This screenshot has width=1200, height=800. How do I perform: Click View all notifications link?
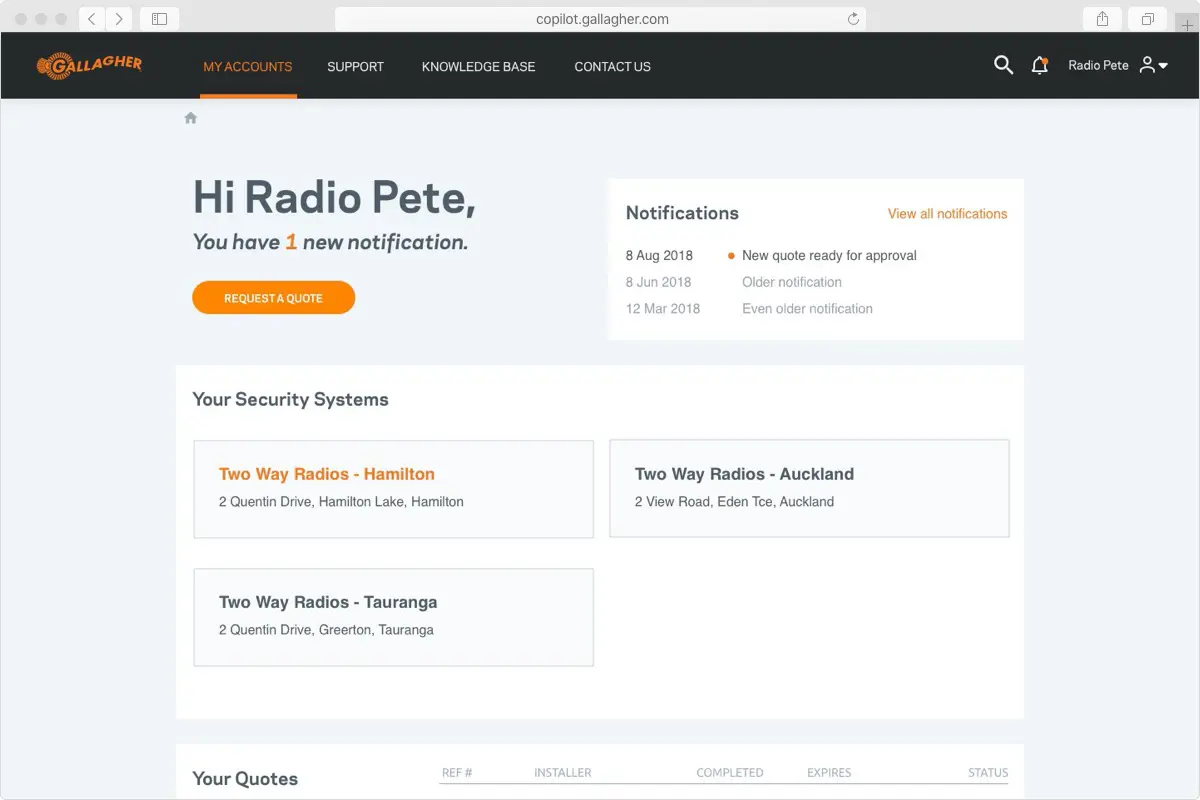tap(947, 214)
